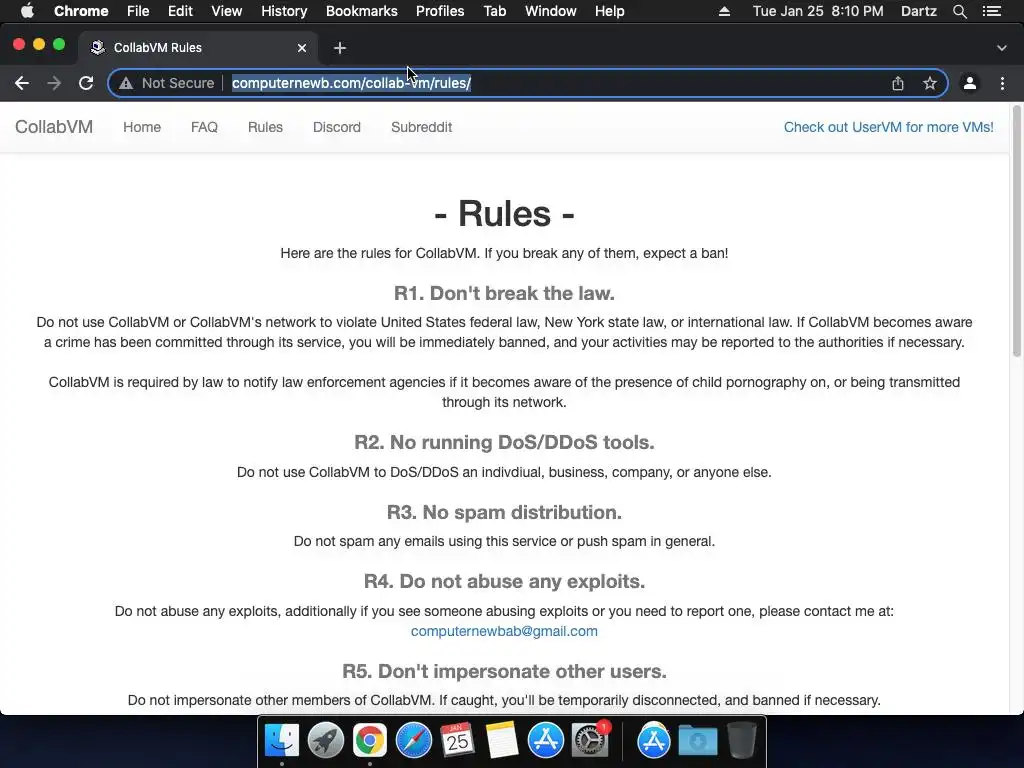
Task: Open the App Store icon beside Downloads
Action: [654, 741]
